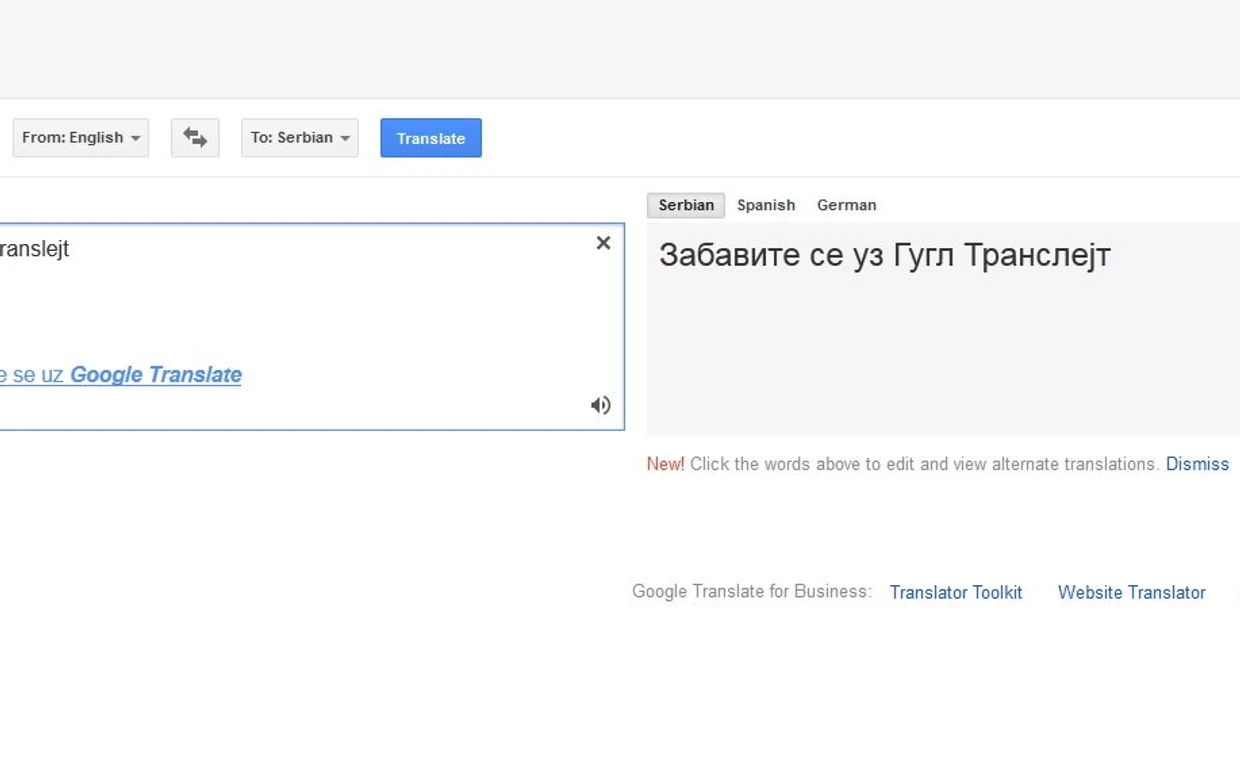This screenshot has width=1240, height=766.
Task: Listen to the source text pronunciation
Action: point(600,405)
